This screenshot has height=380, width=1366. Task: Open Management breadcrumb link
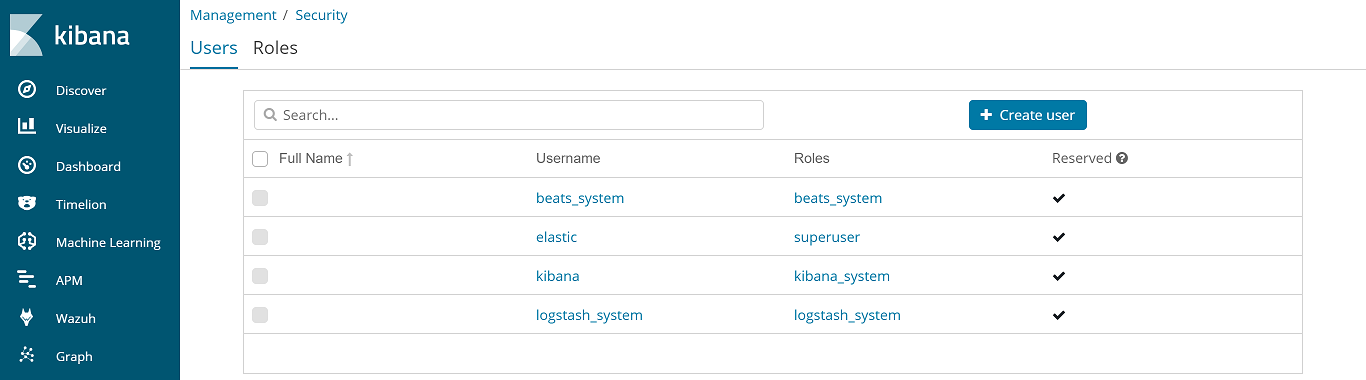click(x=233, y=15)
